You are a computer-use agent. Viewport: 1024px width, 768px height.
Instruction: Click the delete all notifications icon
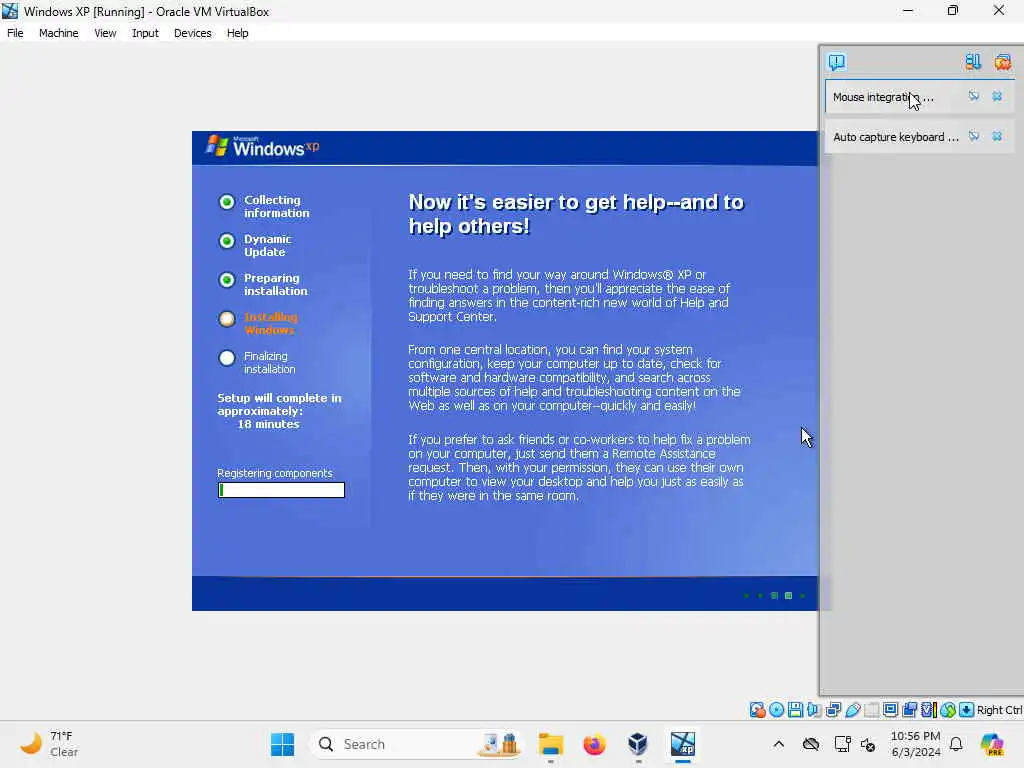(x=1002, y=62)
